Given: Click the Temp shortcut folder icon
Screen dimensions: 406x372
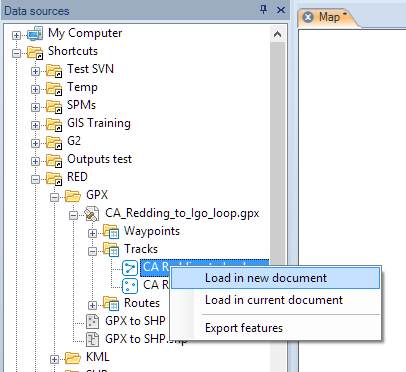Looking at the screenshot, I should pyautogui.click(x=54, y=88).
